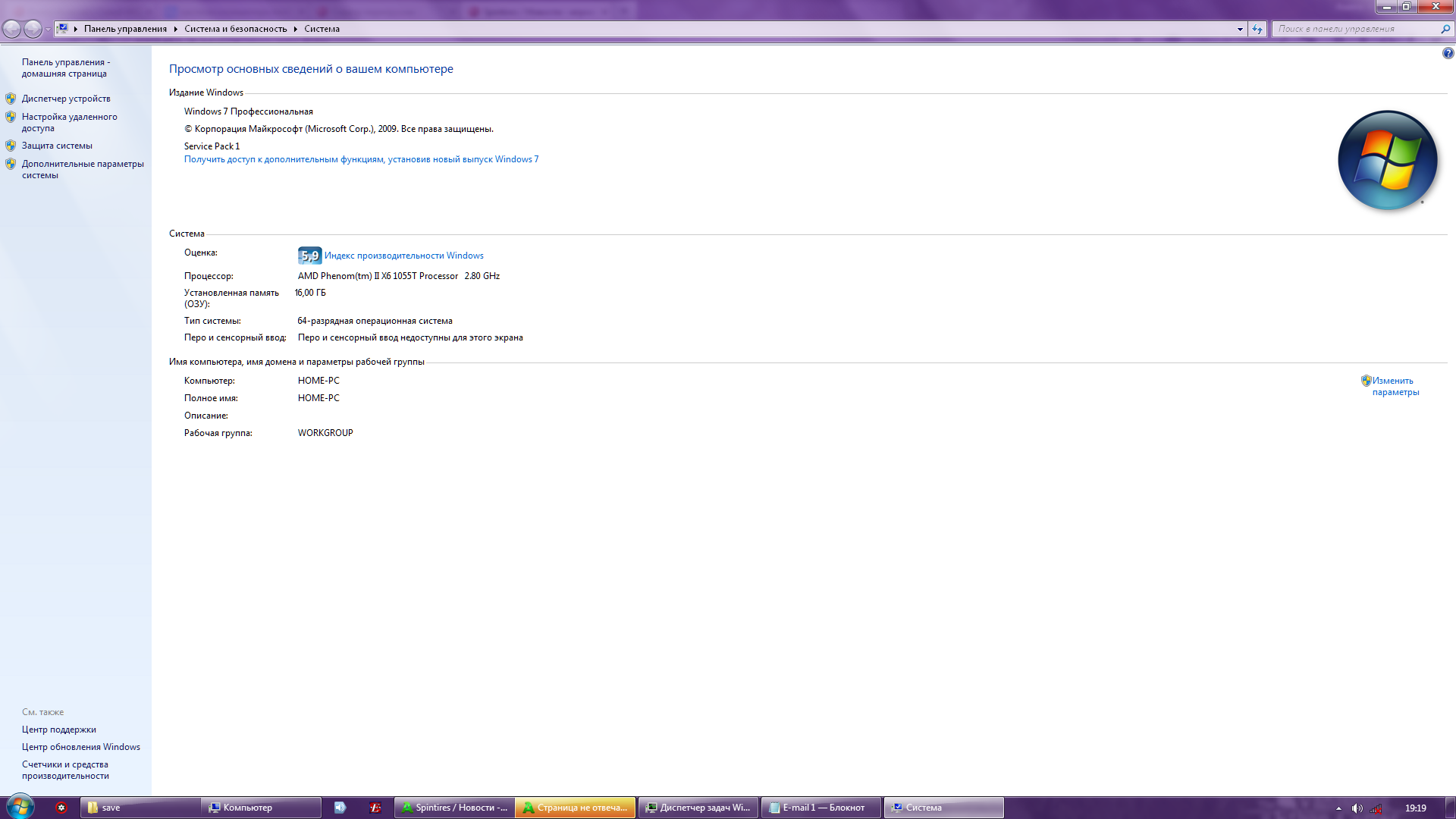1456x819 pixels.
Task: Open Защита системы in sidebar
Action: click(57, 146)
